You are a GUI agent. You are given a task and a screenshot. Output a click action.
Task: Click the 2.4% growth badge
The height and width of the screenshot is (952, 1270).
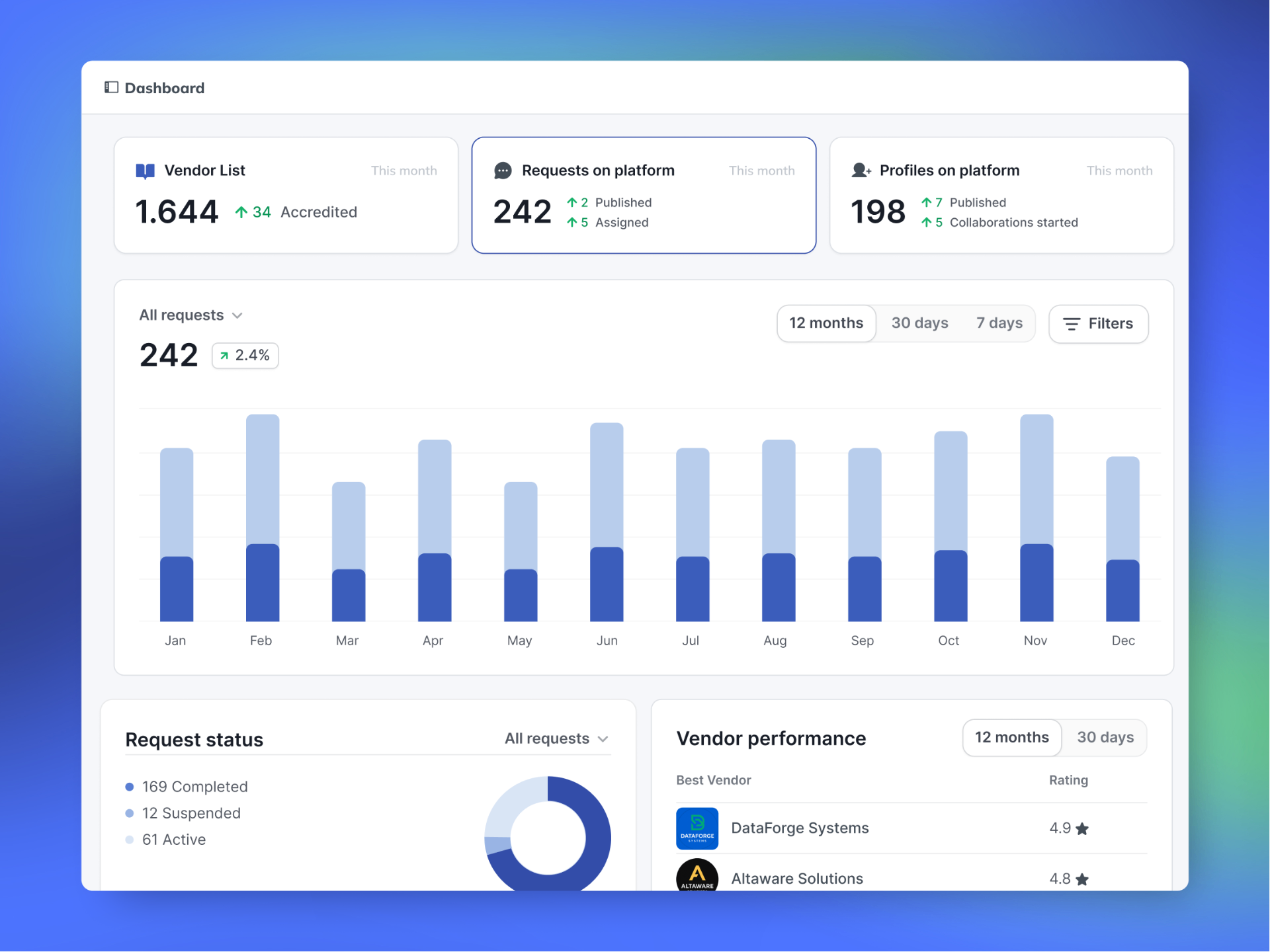245,356
